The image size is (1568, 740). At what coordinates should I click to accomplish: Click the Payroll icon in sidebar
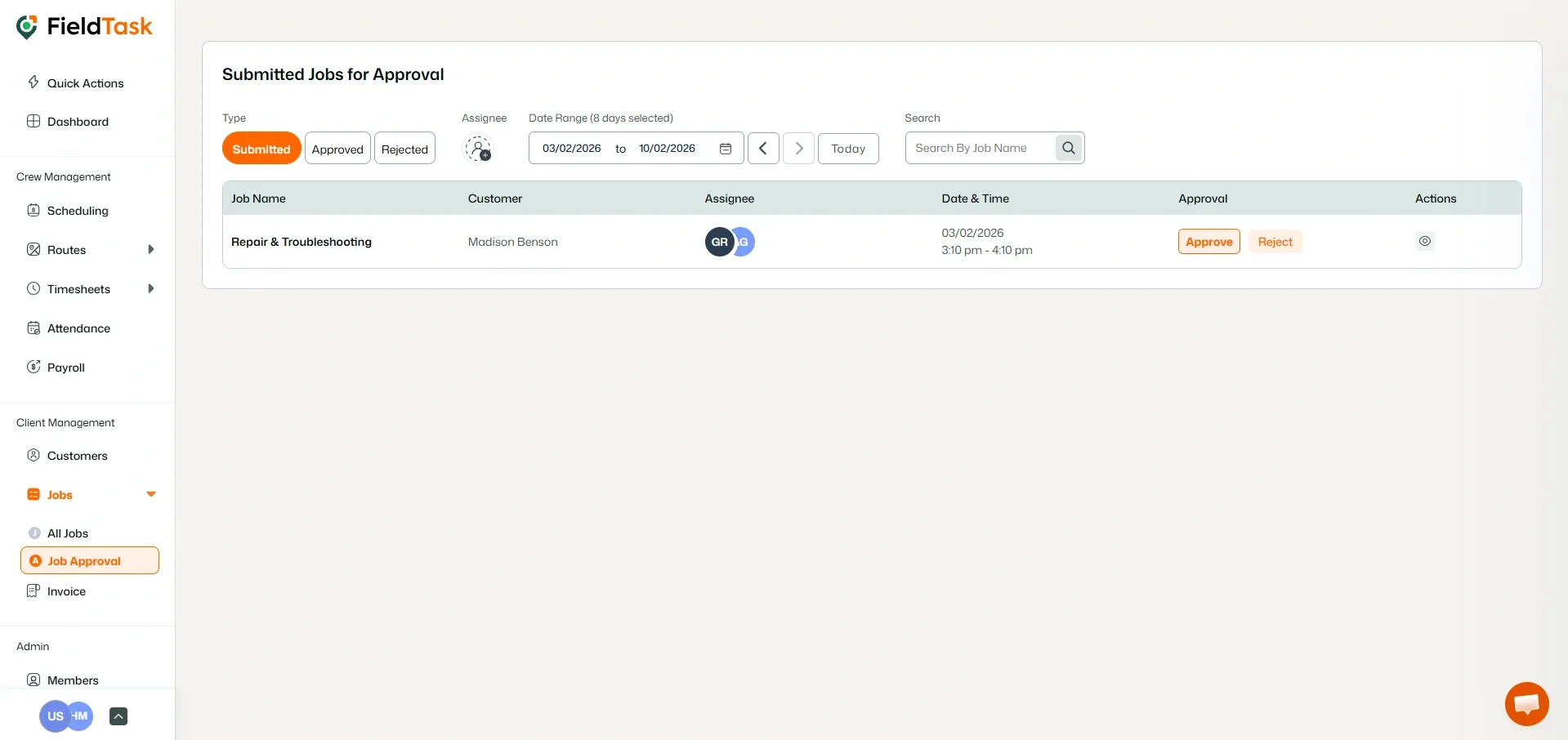click(x=34, y=368)
